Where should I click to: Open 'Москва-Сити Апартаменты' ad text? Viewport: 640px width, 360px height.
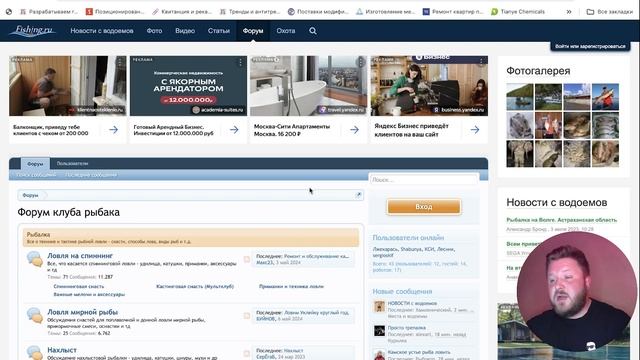pos(291,130)
